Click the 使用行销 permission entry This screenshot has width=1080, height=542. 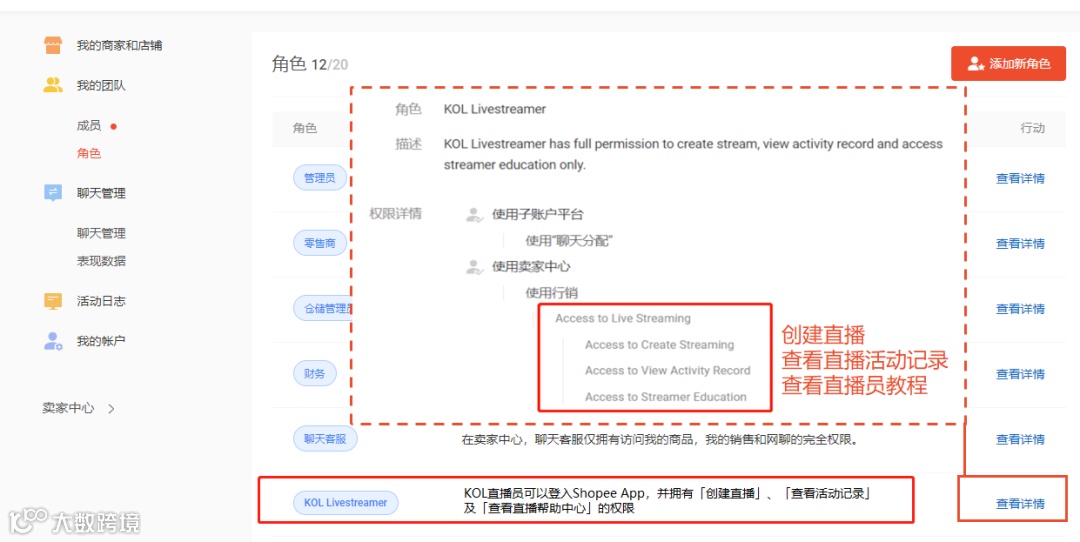pyautogui.click(x=552, y=293)
